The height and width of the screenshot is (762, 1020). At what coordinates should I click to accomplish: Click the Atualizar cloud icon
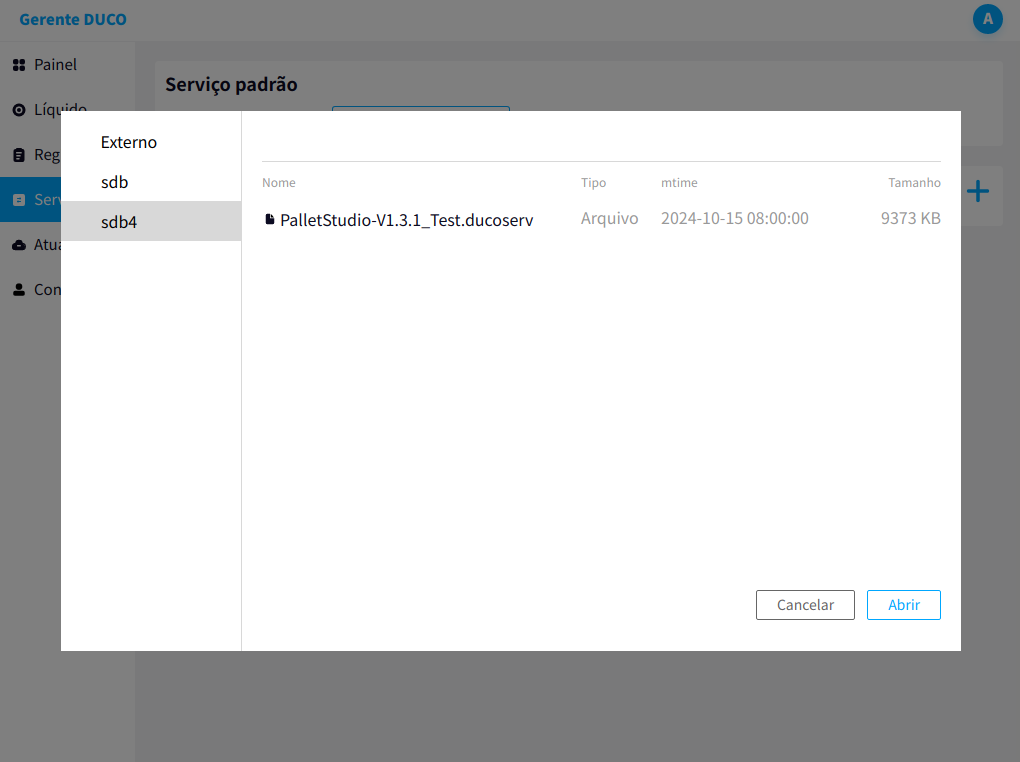pos(19,245)
